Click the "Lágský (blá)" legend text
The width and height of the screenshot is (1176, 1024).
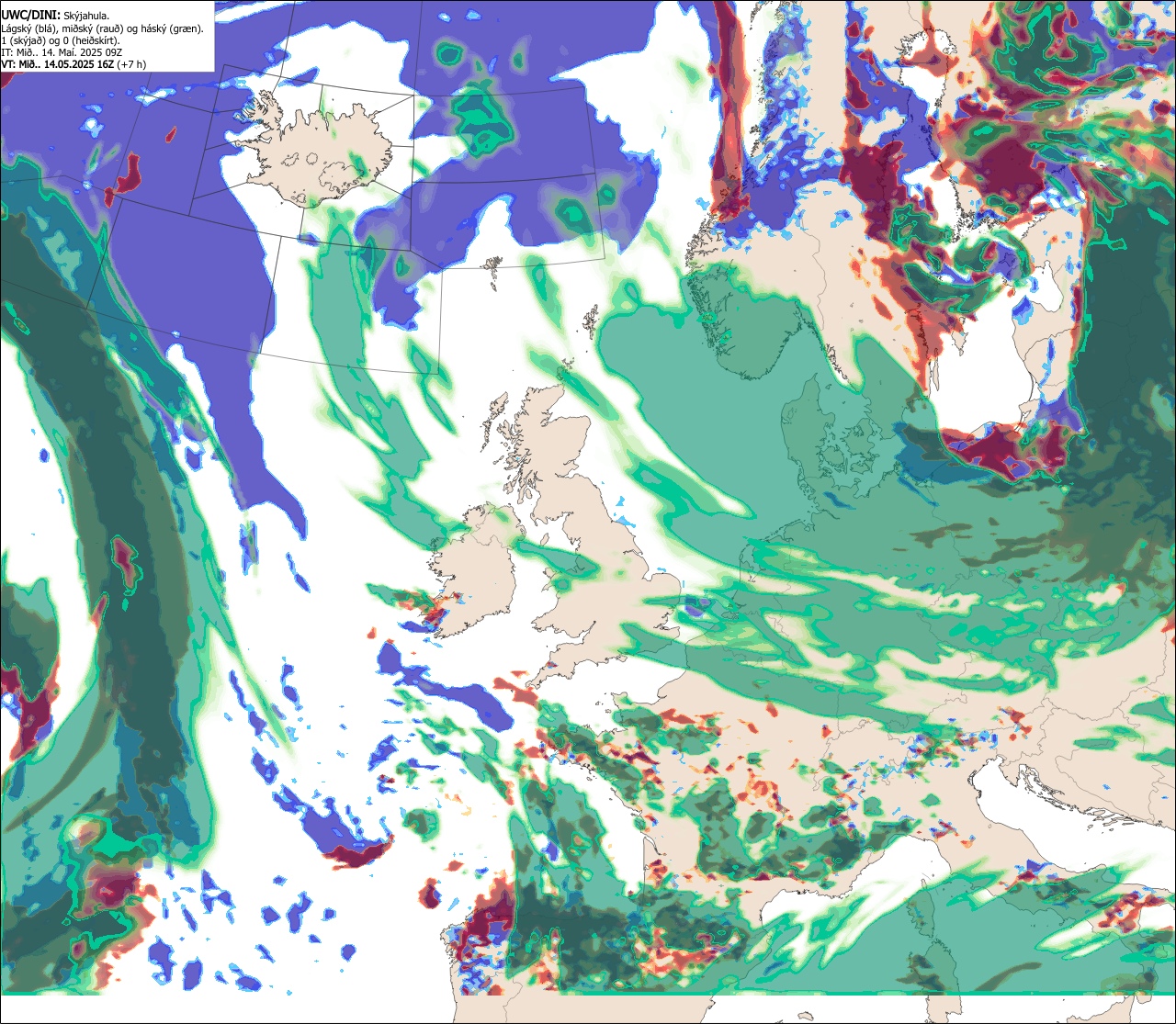click(x=28, y=29)
